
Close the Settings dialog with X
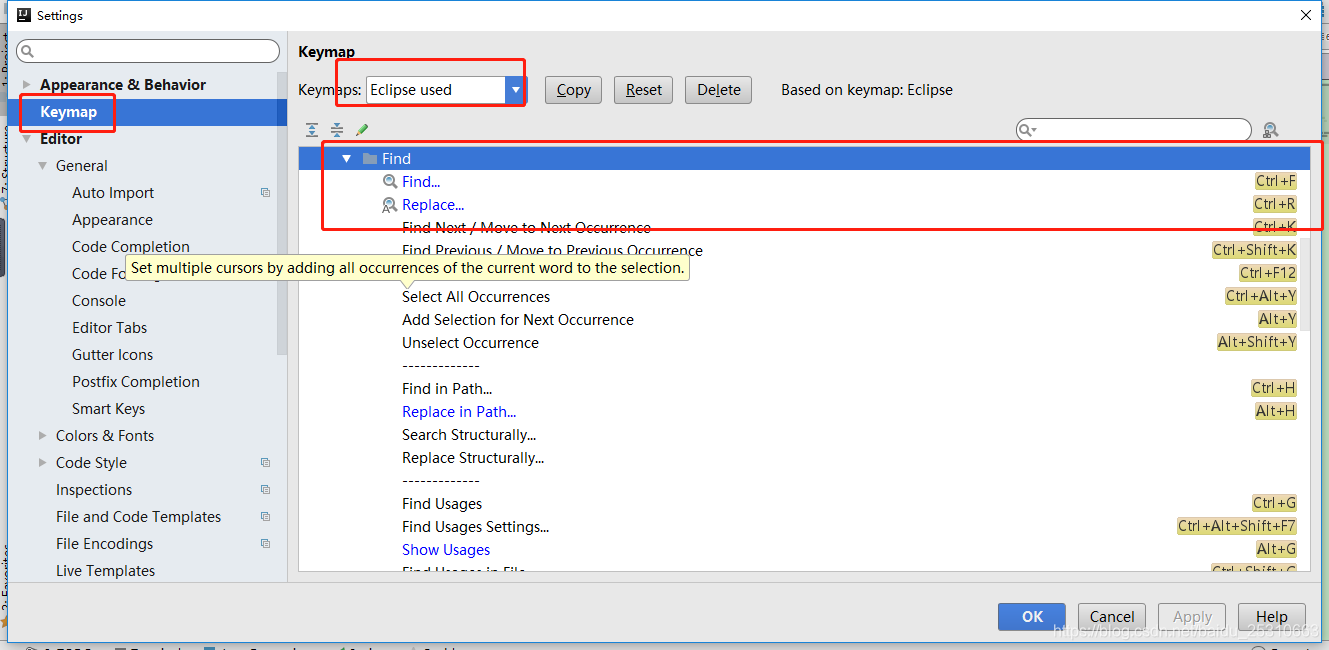1306,15
